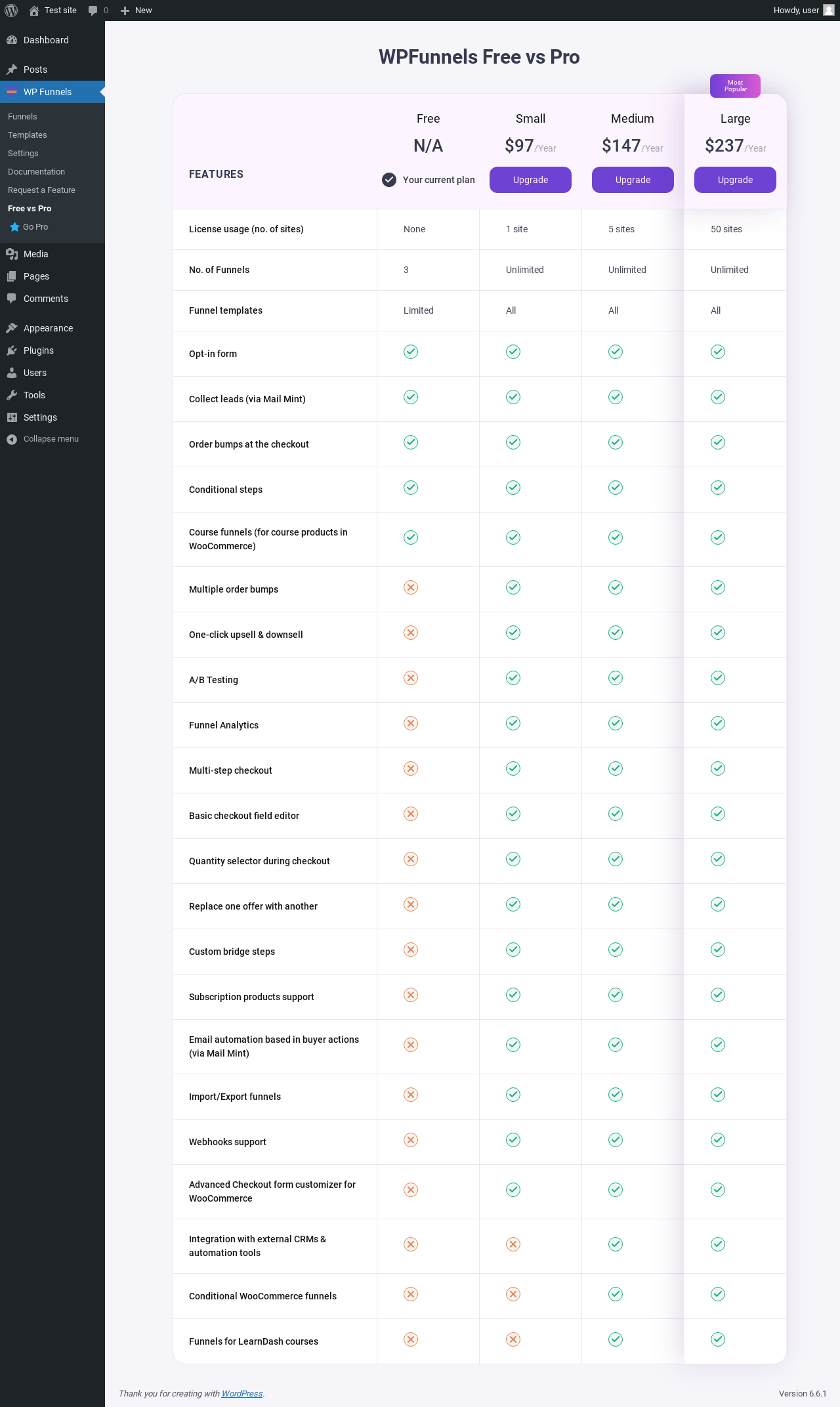Click Small plan's Opt-in form checkmark
Image resolution: width=840 pixels, height=1407 pixels.
(513, 352)
